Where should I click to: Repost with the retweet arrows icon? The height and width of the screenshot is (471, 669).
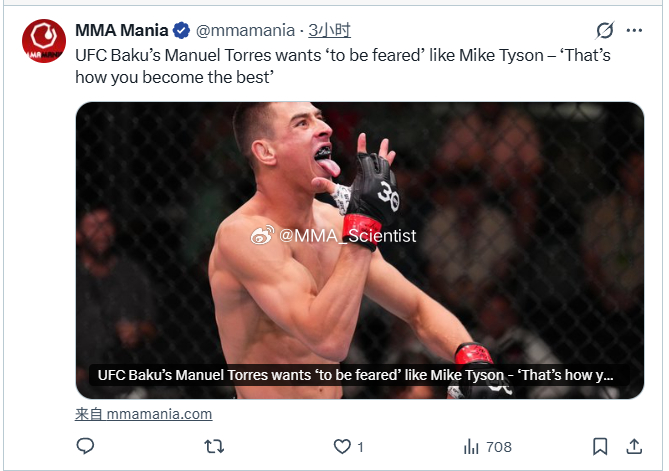click(214, 447)
